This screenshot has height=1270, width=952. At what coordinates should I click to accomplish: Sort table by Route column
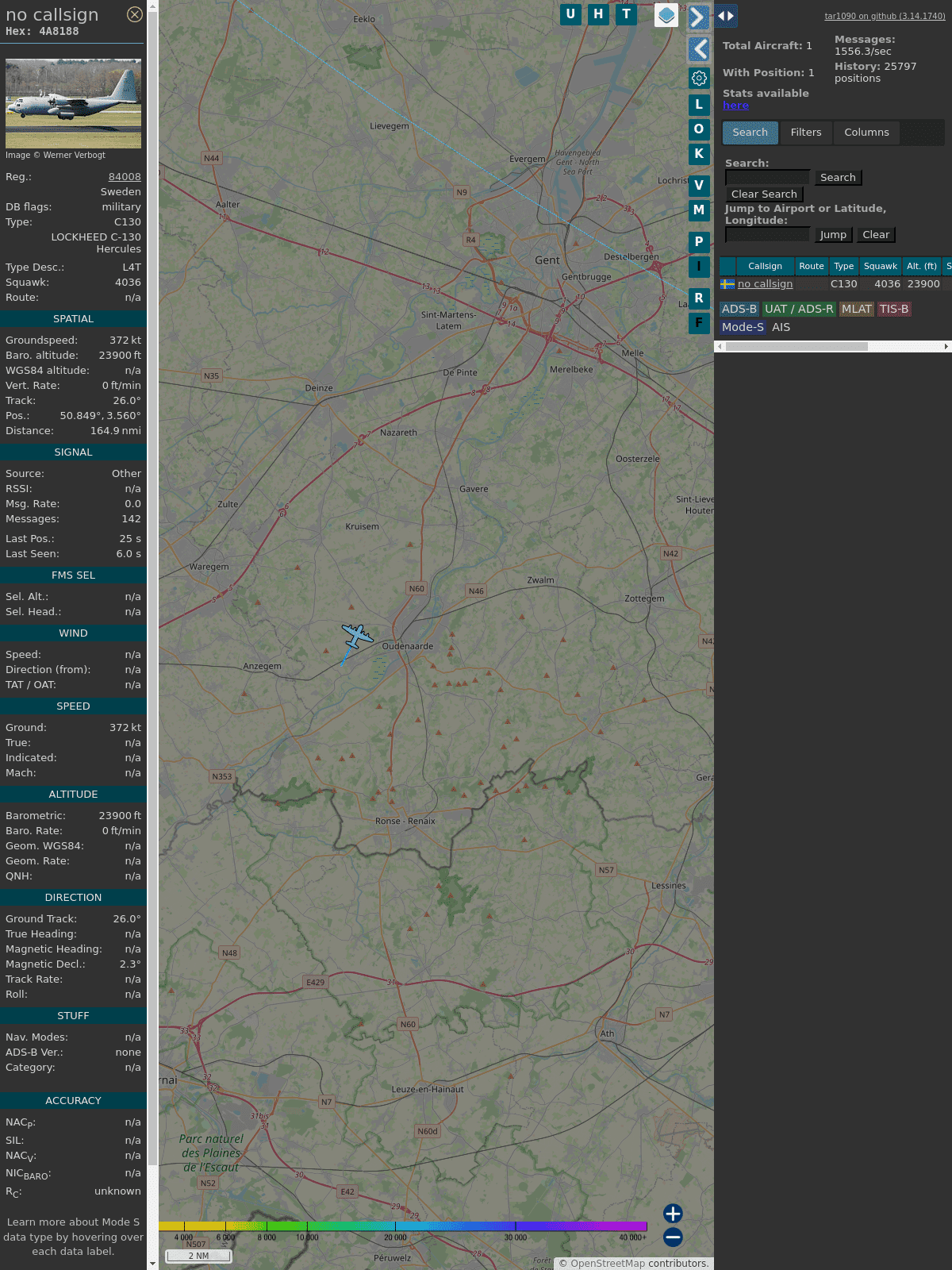click(x=812, y=267)
